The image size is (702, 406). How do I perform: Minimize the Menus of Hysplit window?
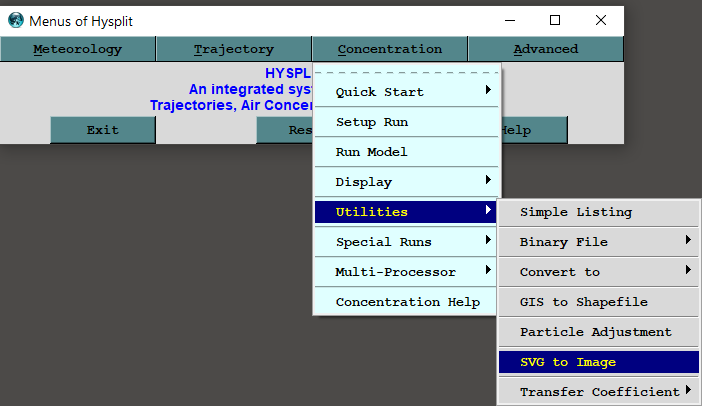(x=510, y=20)
